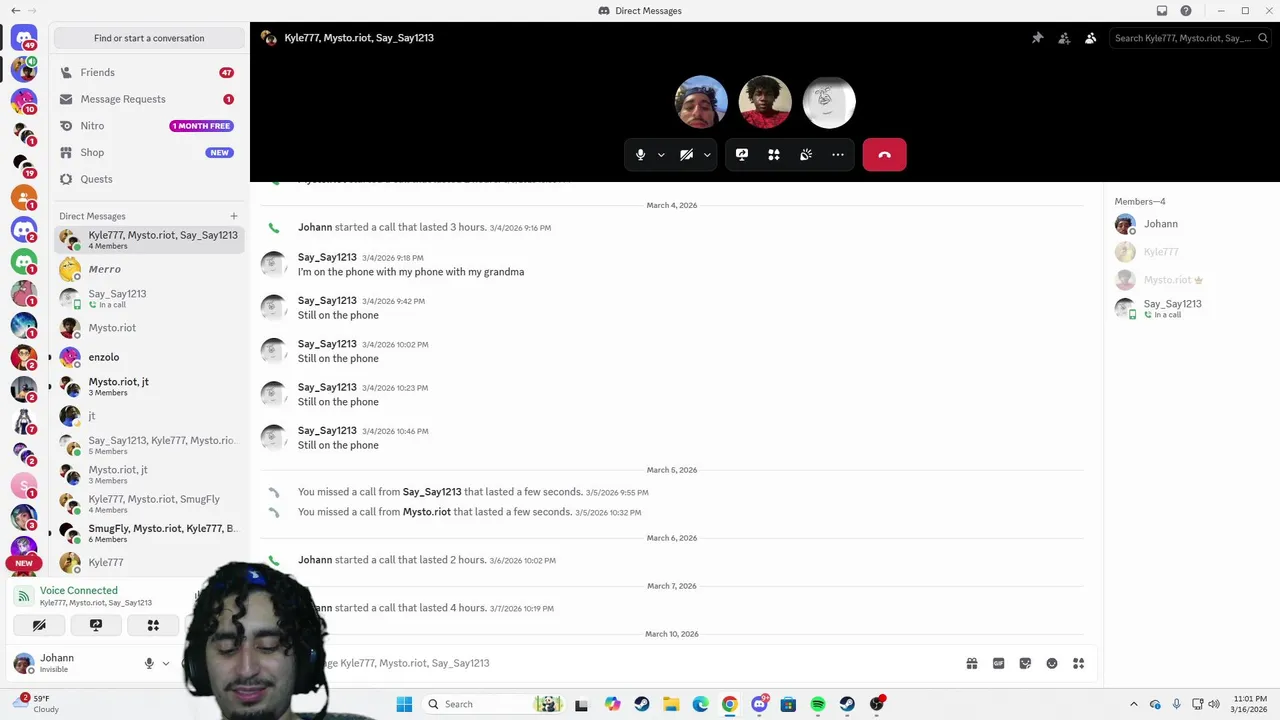The image size is (1280, 720).
Task: Open the help icon in the title bar
Action: 1186,11
